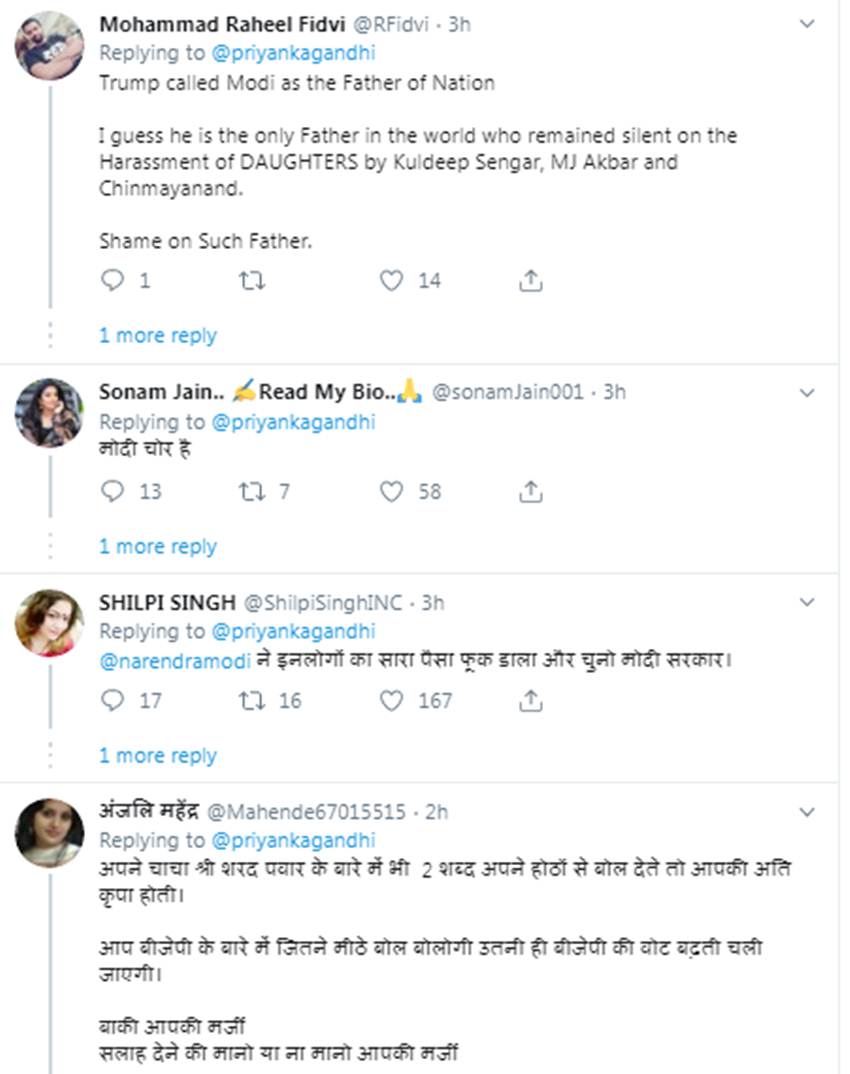850x1074 pixels.
Task: Reply to SHILPI SINGH's tweet
Action: [113, 701]
